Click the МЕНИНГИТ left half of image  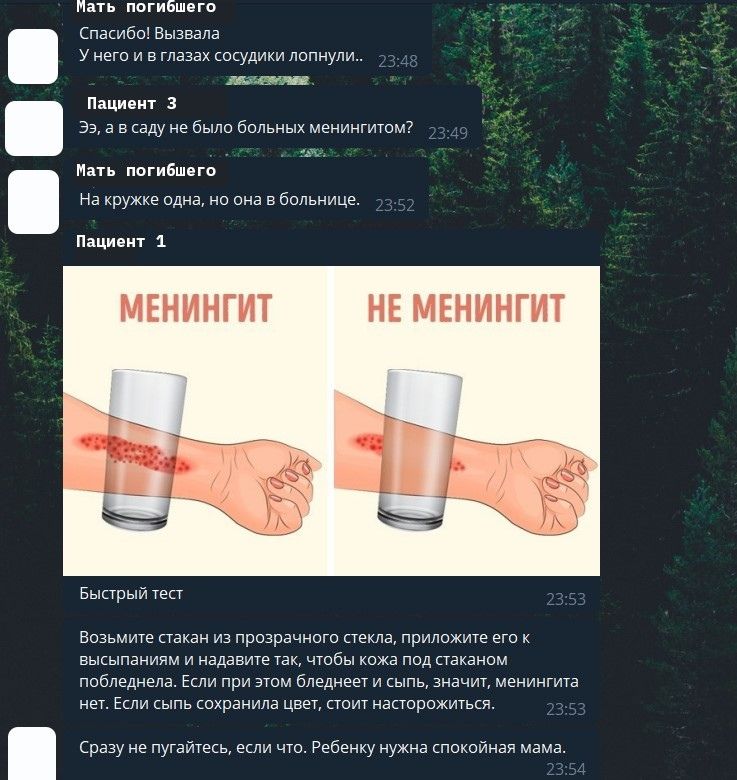tap(194, 421)
